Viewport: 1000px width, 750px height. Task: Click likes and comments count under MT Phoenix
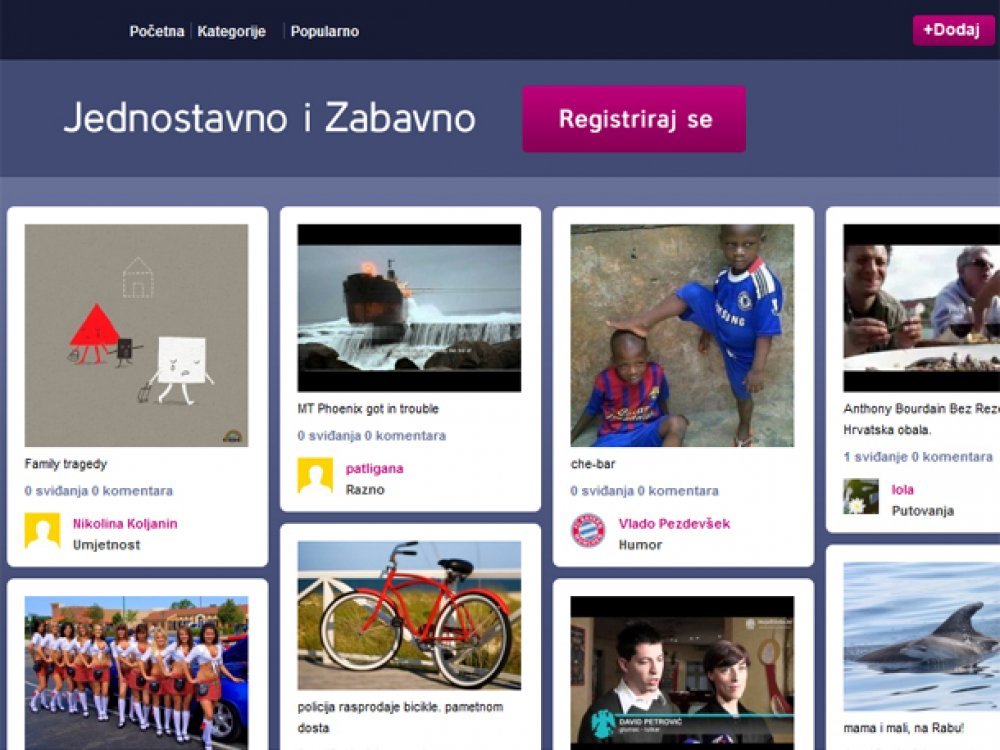[372, 436]
